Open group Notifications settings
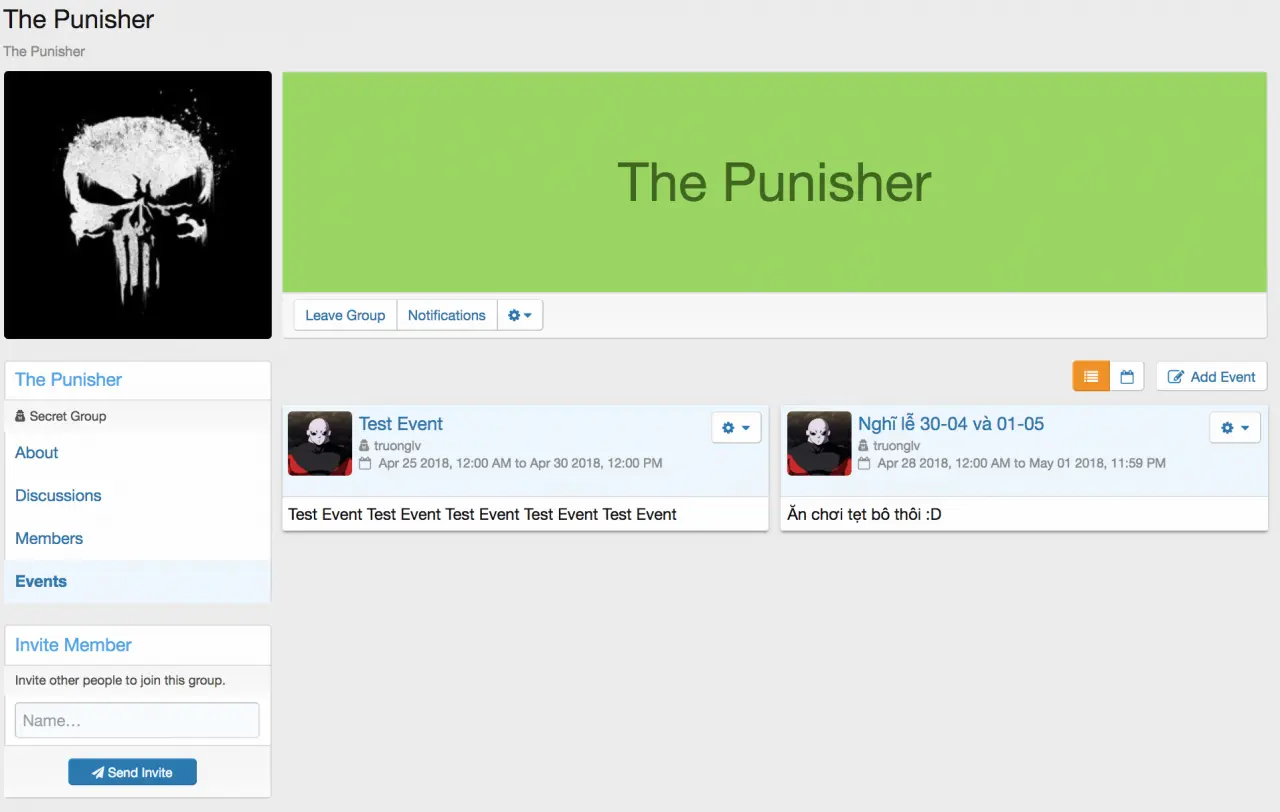Screen dimensions: 1280x812 [447, 315]
